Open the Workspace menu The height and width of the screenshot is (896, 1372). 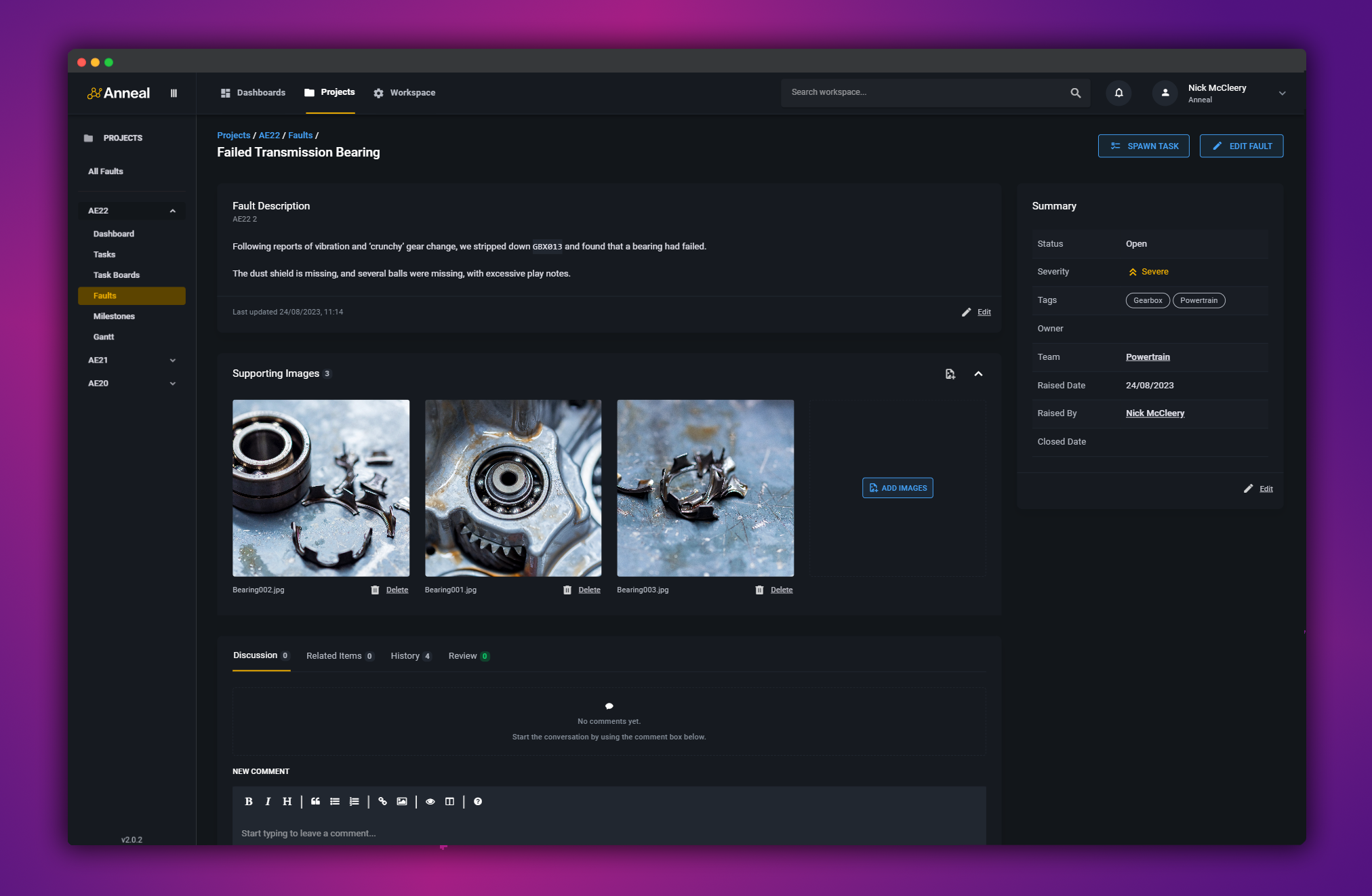404,93
